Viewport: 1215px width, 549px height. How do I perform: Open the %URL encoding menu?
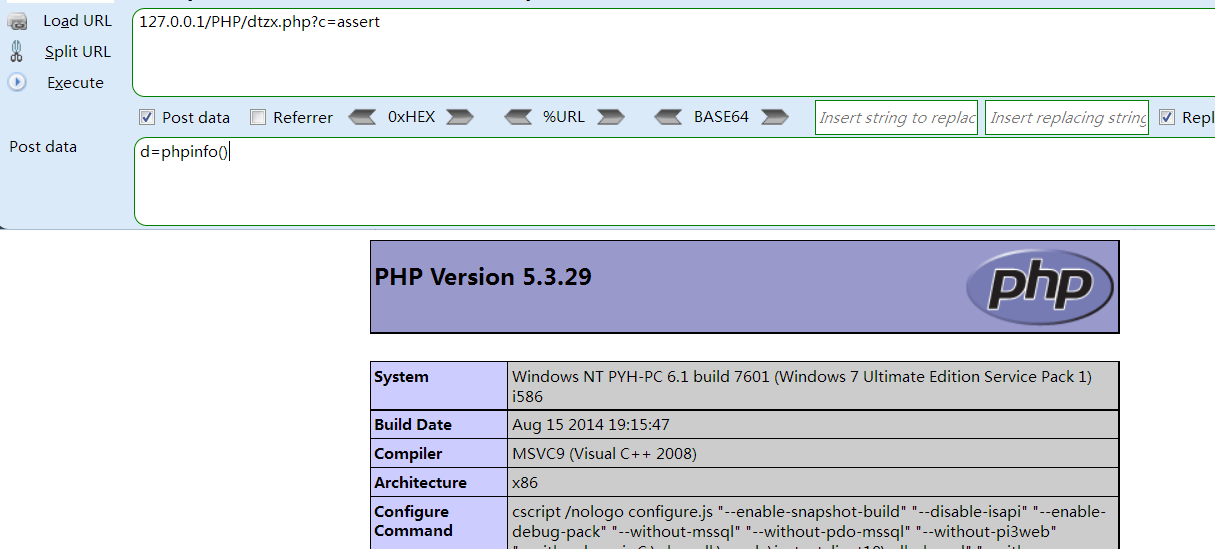[x=564, y=117]
